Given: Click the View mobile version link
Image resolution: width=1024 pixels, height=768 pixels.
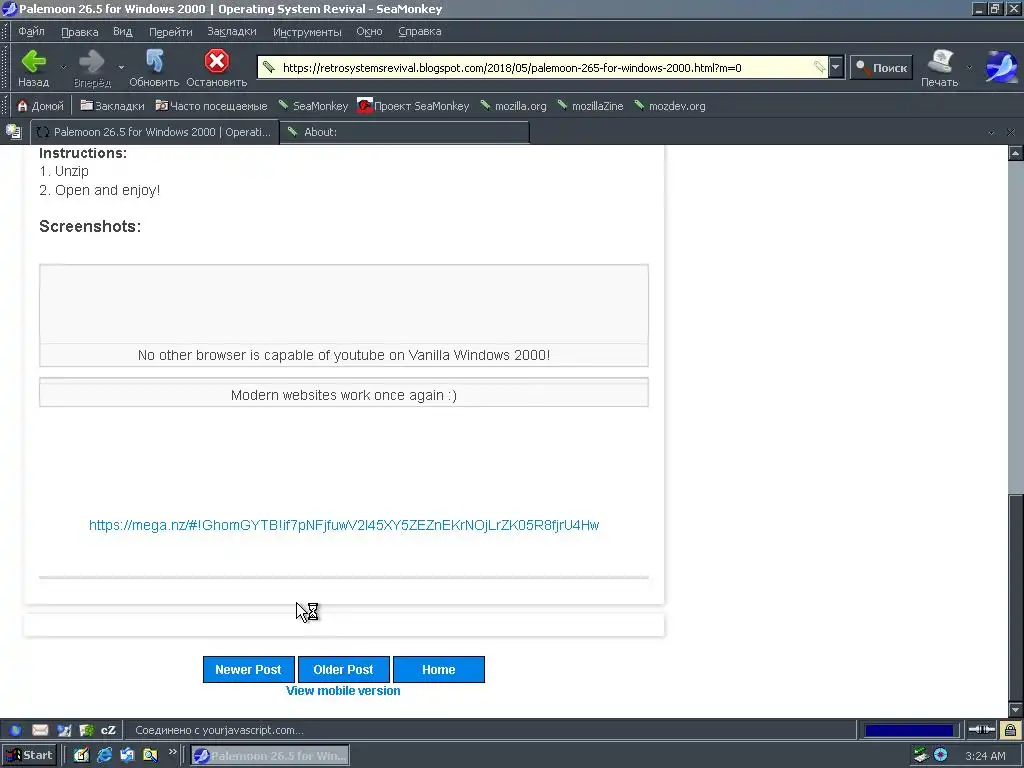Looking at the screenshot, I should click(344, 691).
